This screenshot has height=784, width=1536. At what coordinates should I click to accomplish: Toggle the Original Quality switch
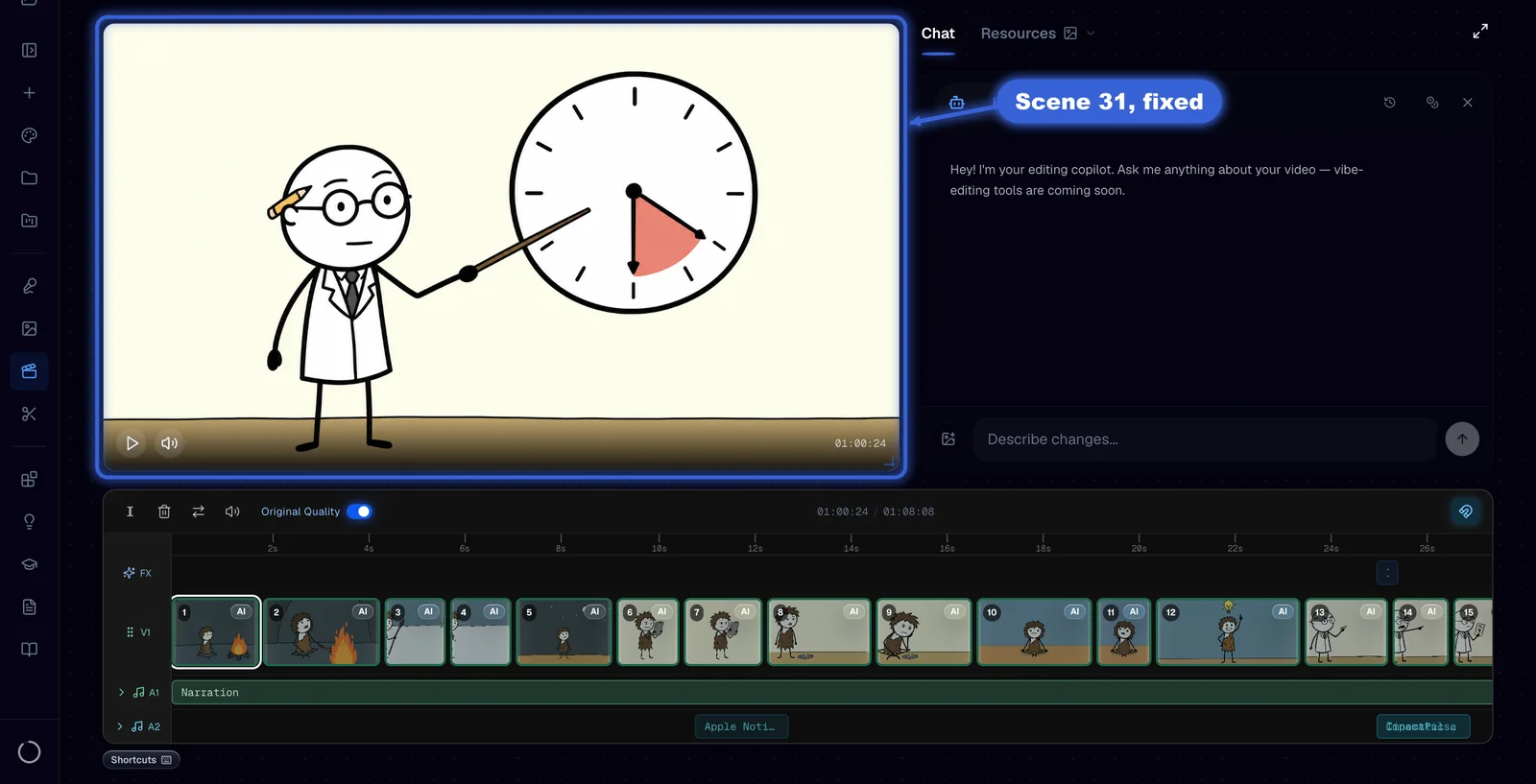359,511
